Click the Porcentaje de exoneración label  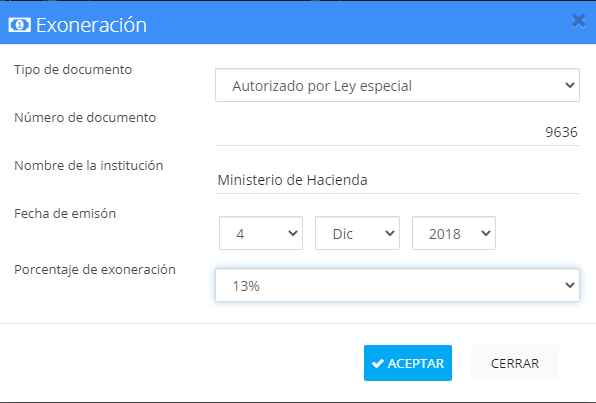coord(95,270)
